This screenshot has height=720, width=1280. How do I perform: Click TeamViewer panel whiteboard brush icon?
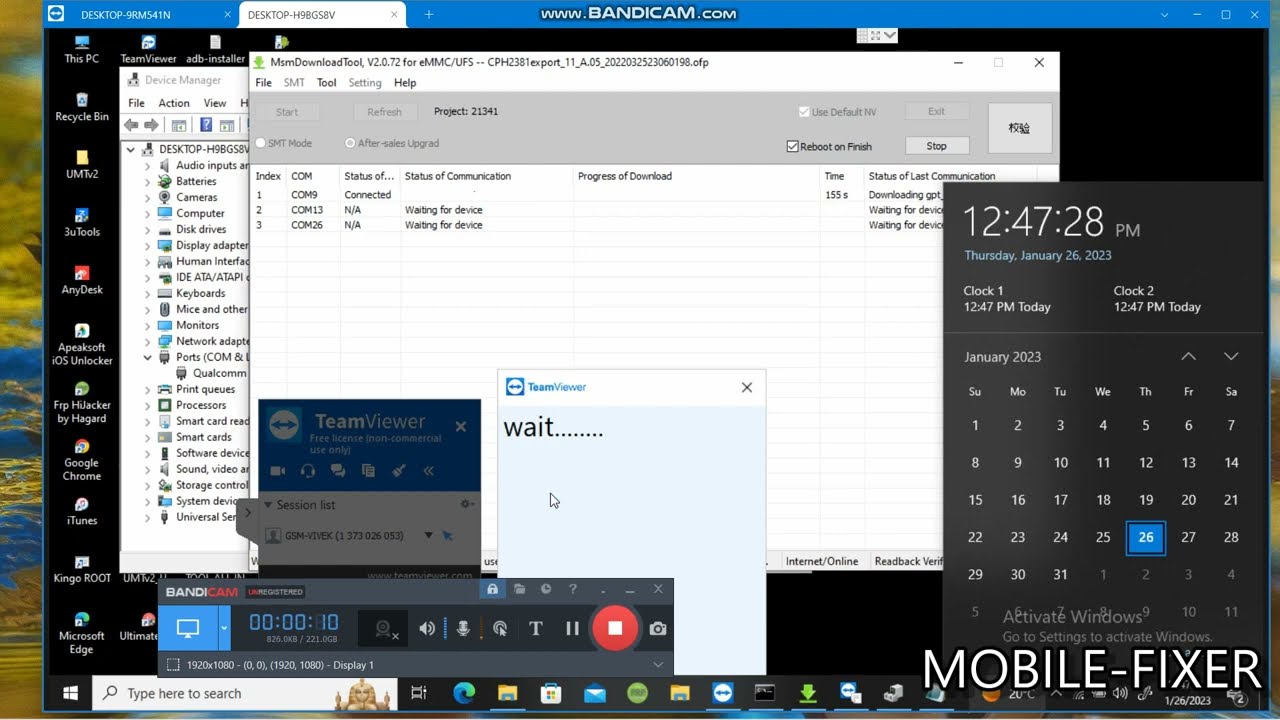[x=398, y=470]
